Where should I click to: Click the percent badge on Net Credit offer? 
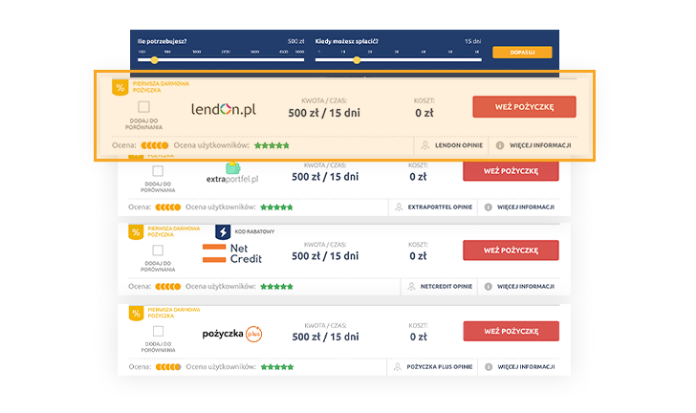coord(136,232)
